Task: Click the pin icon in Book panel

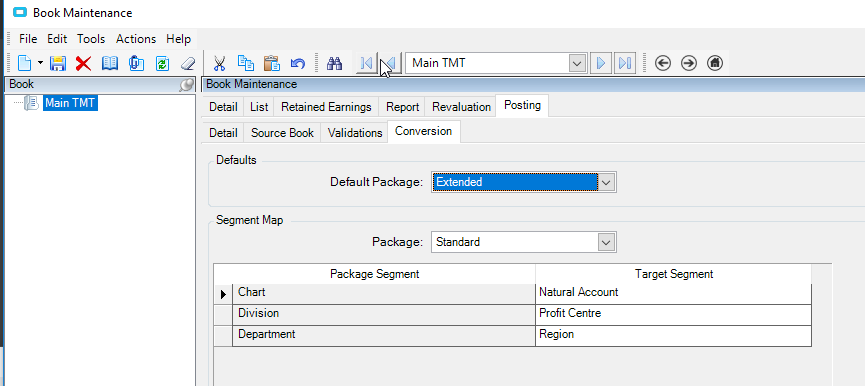Action: 186,85
